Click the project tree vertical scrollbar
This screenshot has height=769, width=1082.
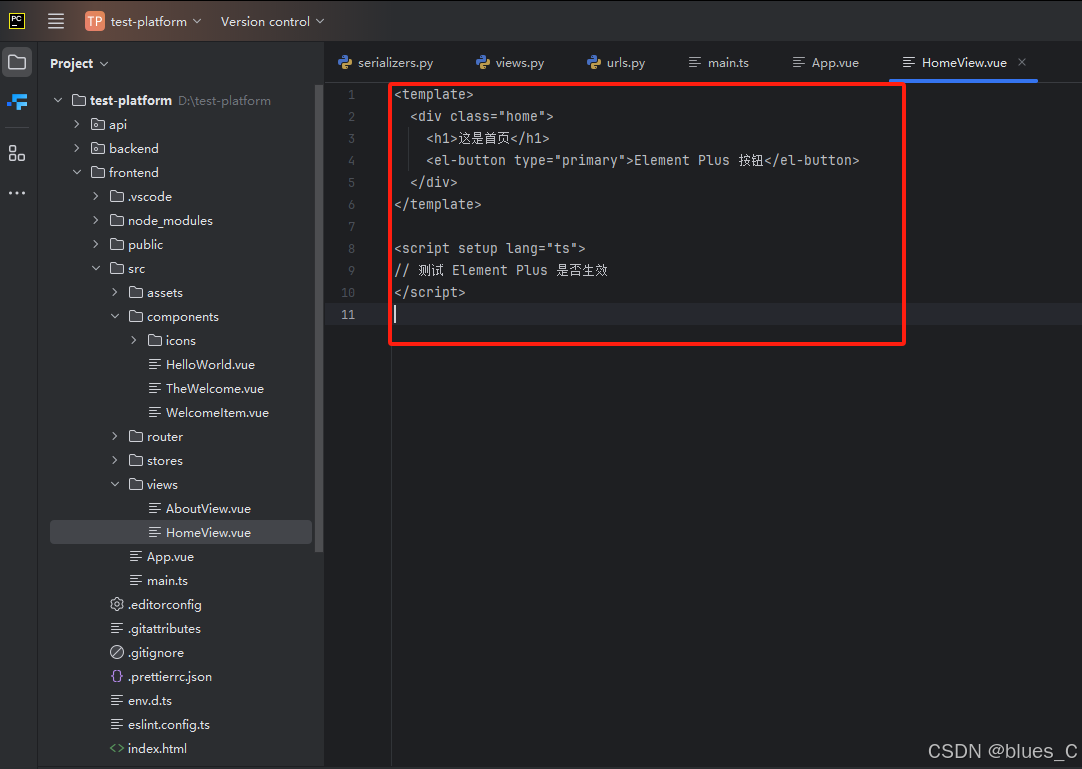click(319, 318)
